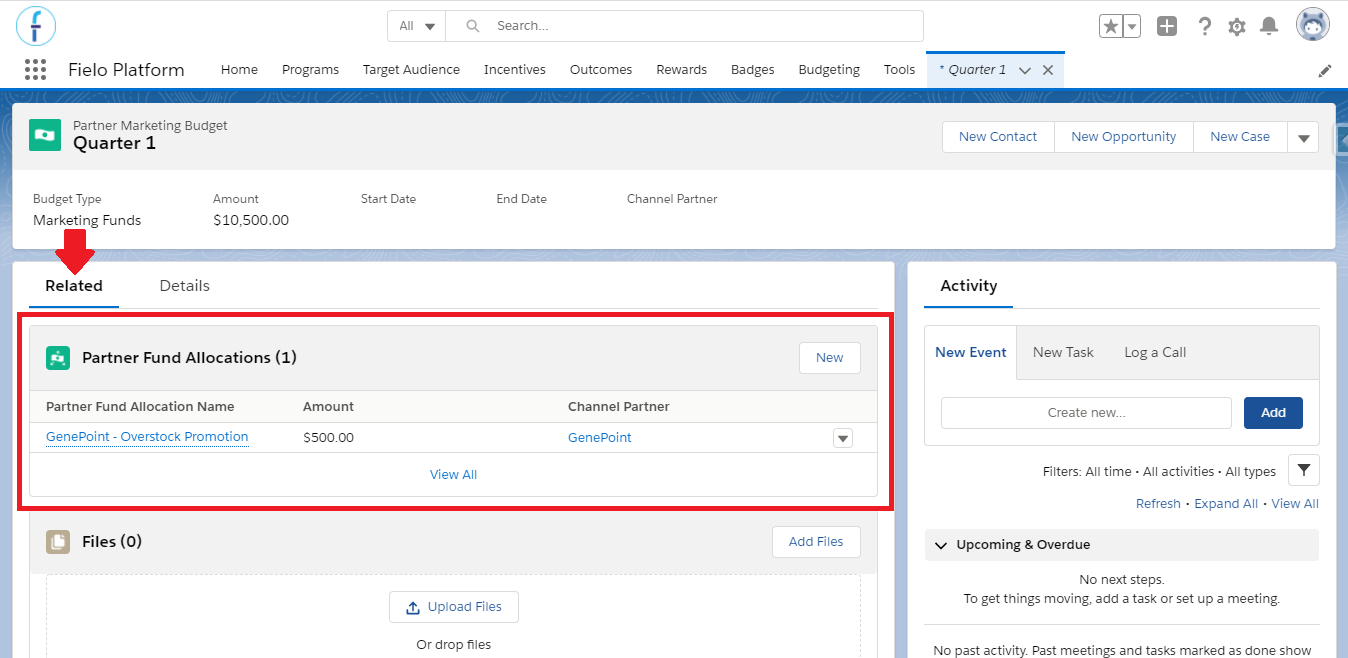This screenshot has height=658, width=1348.
Task: Click View All under Partner Fund Allocations
Action: click(453, 474)
